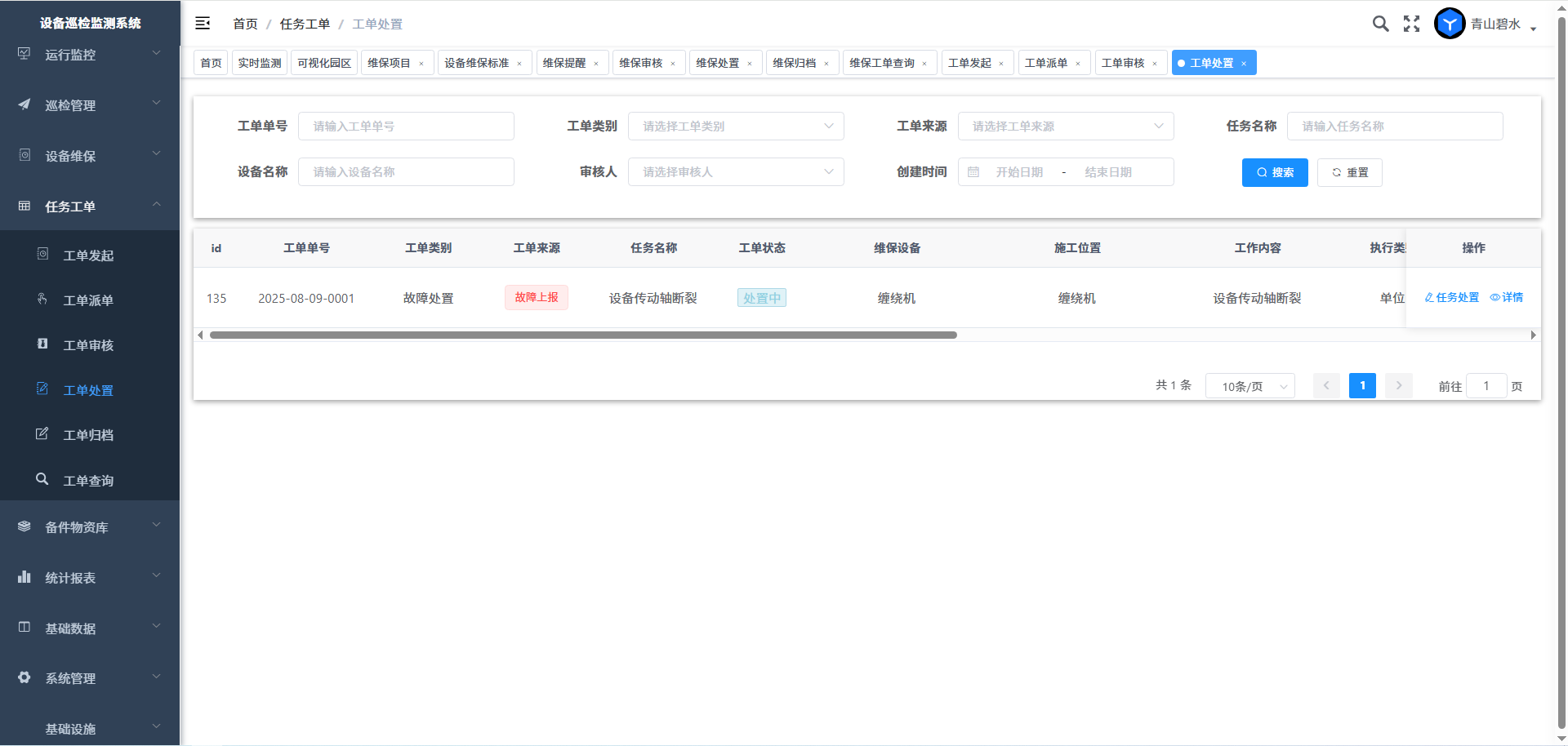Open 工单派单 sidebar item
1568x746 pixels.
[88, 300]
